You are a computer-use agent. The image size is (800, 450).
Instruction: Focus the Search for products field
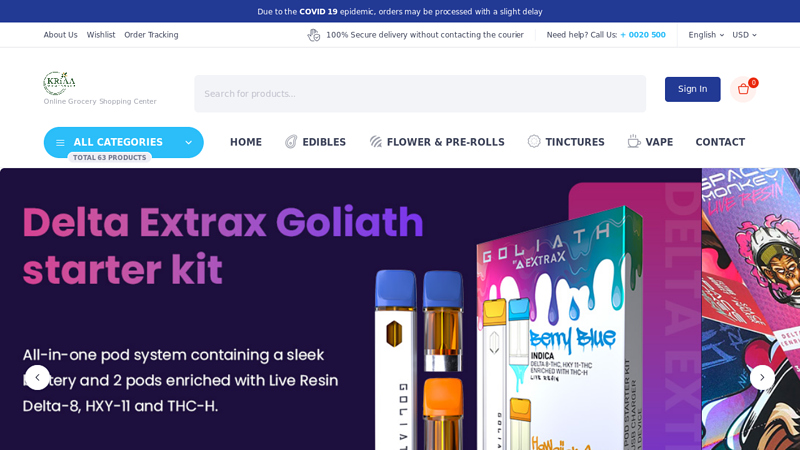tap(420, 94)
